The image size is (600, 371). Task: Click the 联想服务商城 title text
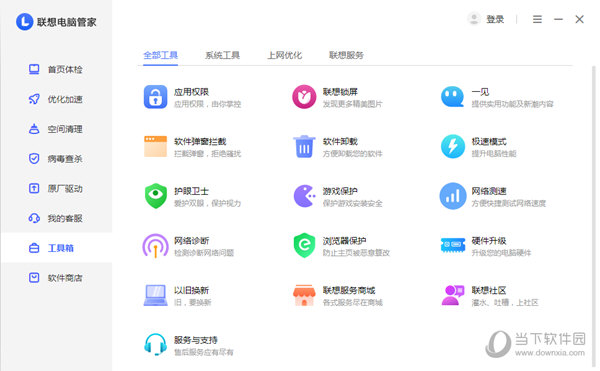point(349,290)
